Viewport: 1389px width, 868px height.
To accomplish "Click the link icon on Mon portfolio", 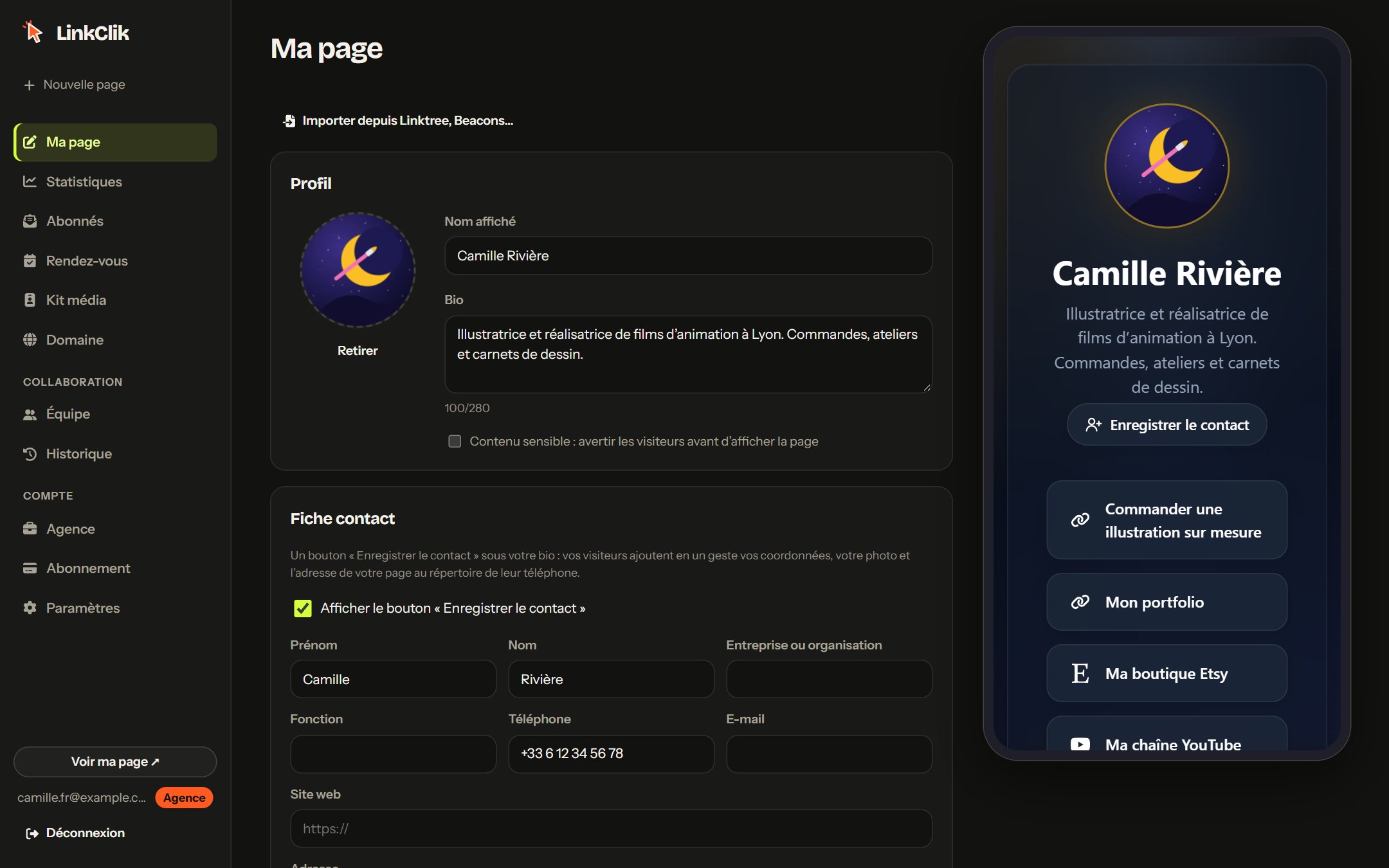I will [1080, 602].
